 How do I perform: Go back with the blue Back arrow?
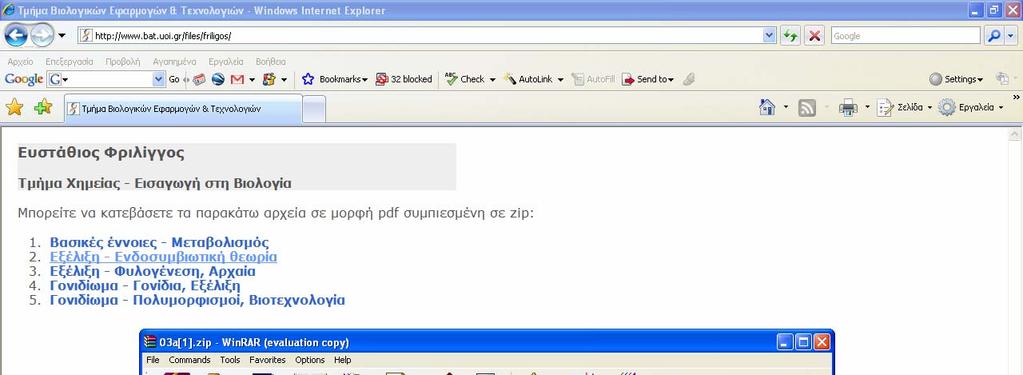[x=16, y=35]
